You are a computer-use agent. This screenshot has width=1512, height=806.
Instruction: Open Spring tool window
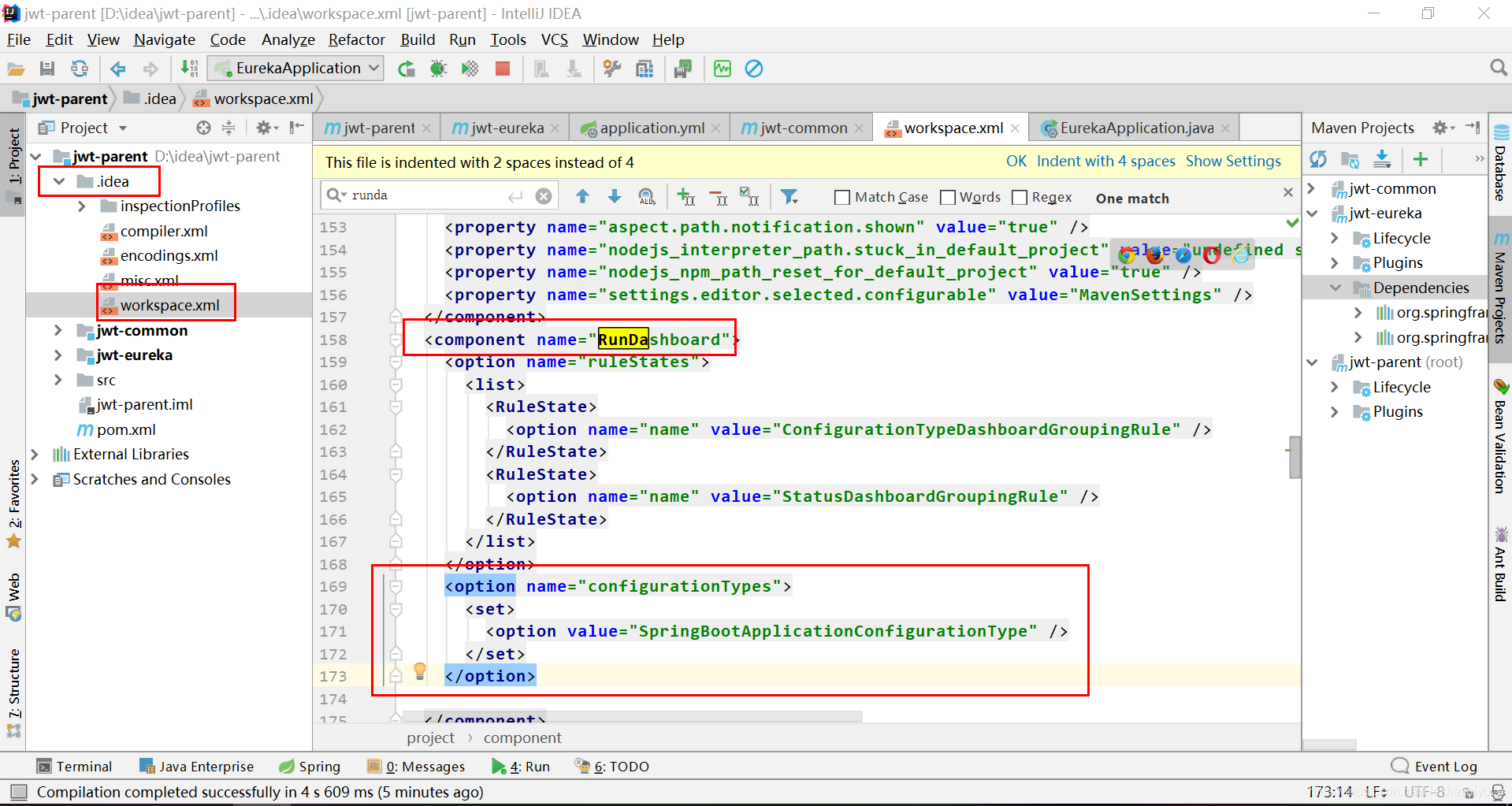click(x=310, y=767)
